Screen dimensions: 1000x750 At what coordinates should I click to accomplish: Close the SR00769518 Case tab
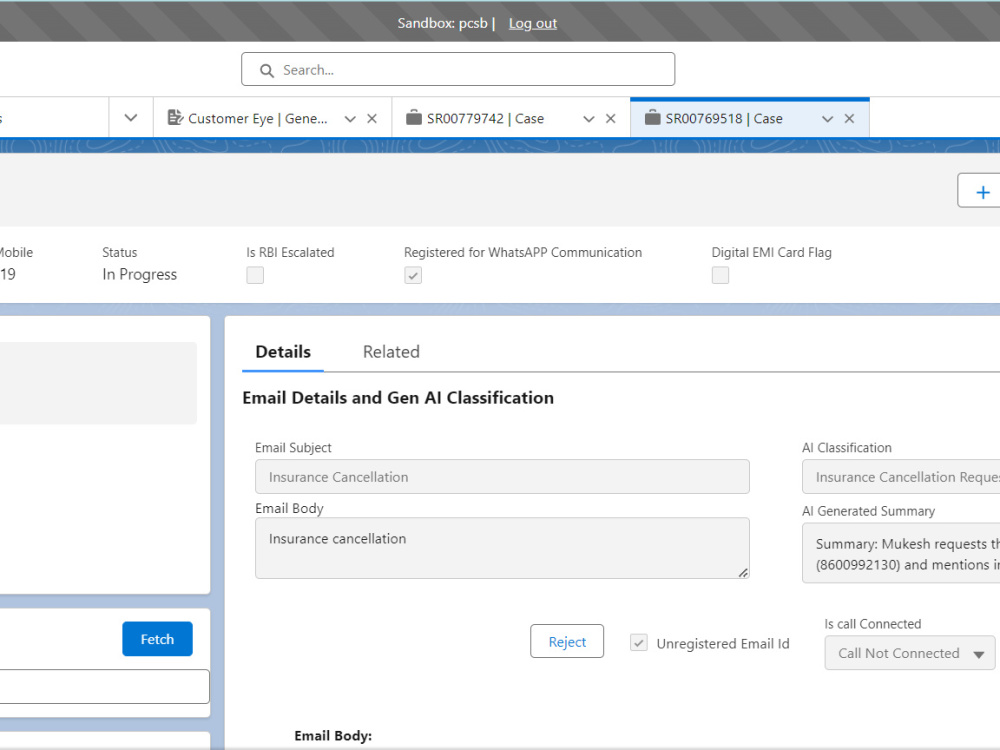(x=849, y=119)
